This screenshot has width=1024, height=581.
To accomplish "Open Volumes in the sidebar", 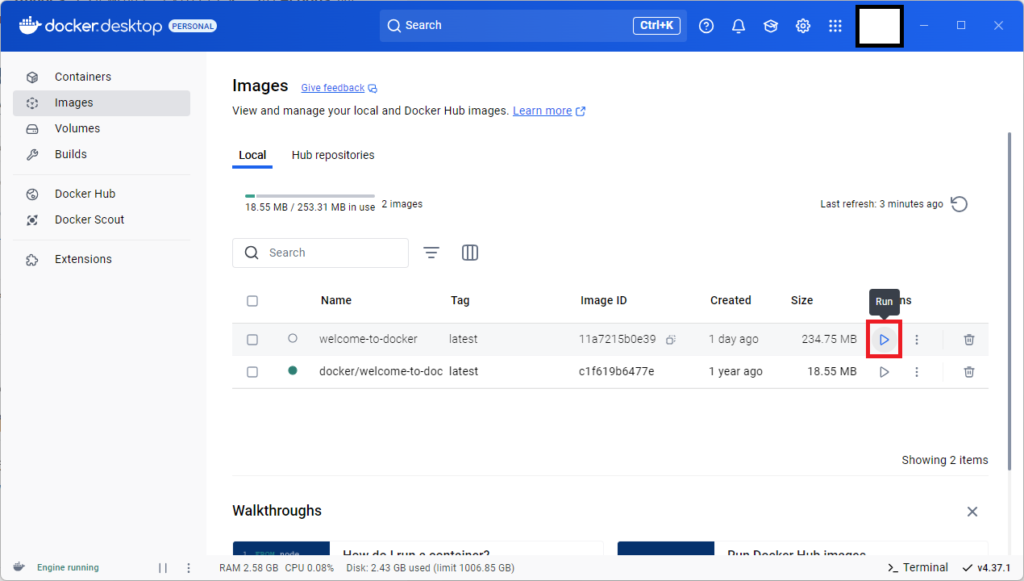I will pos(101,129).
